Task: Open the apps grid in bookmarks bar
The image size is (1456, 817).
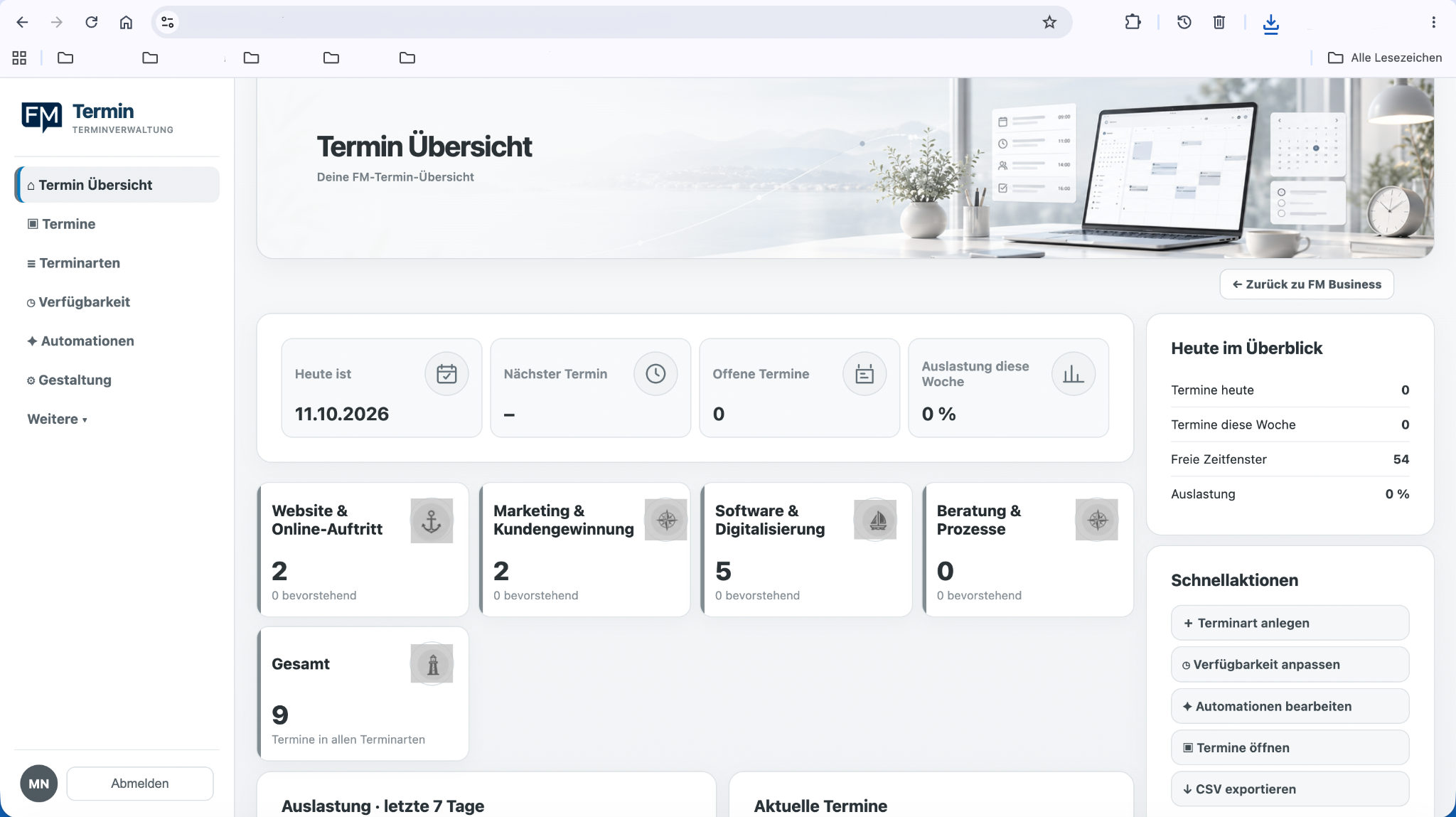Action: click(19, 58)
